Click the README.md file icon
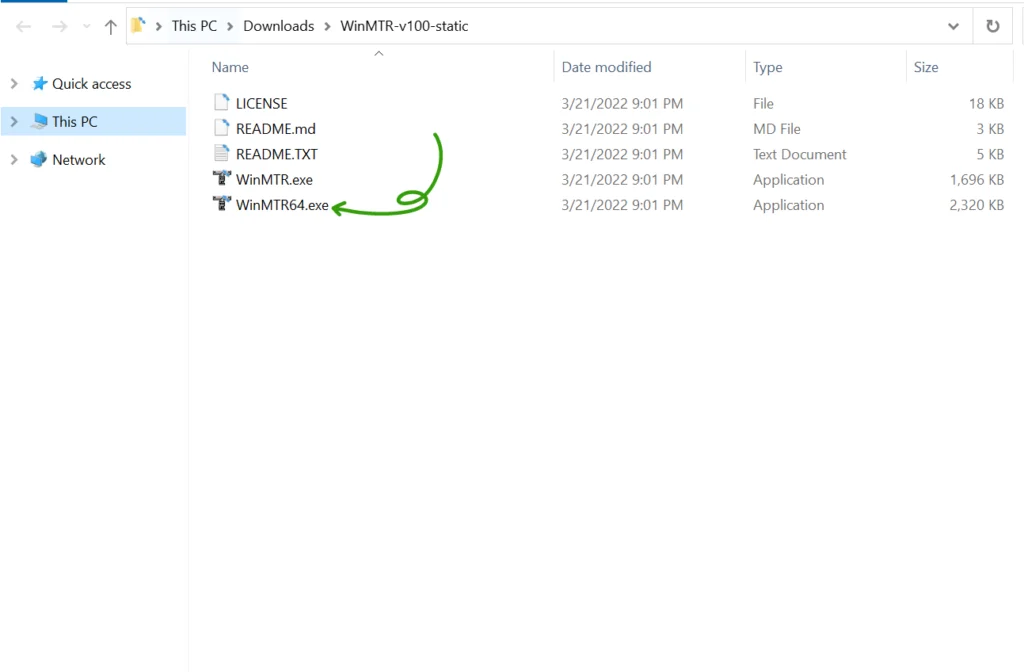Image resolution: width=1024 pixels, height=672 pixels. click(221, 127)
